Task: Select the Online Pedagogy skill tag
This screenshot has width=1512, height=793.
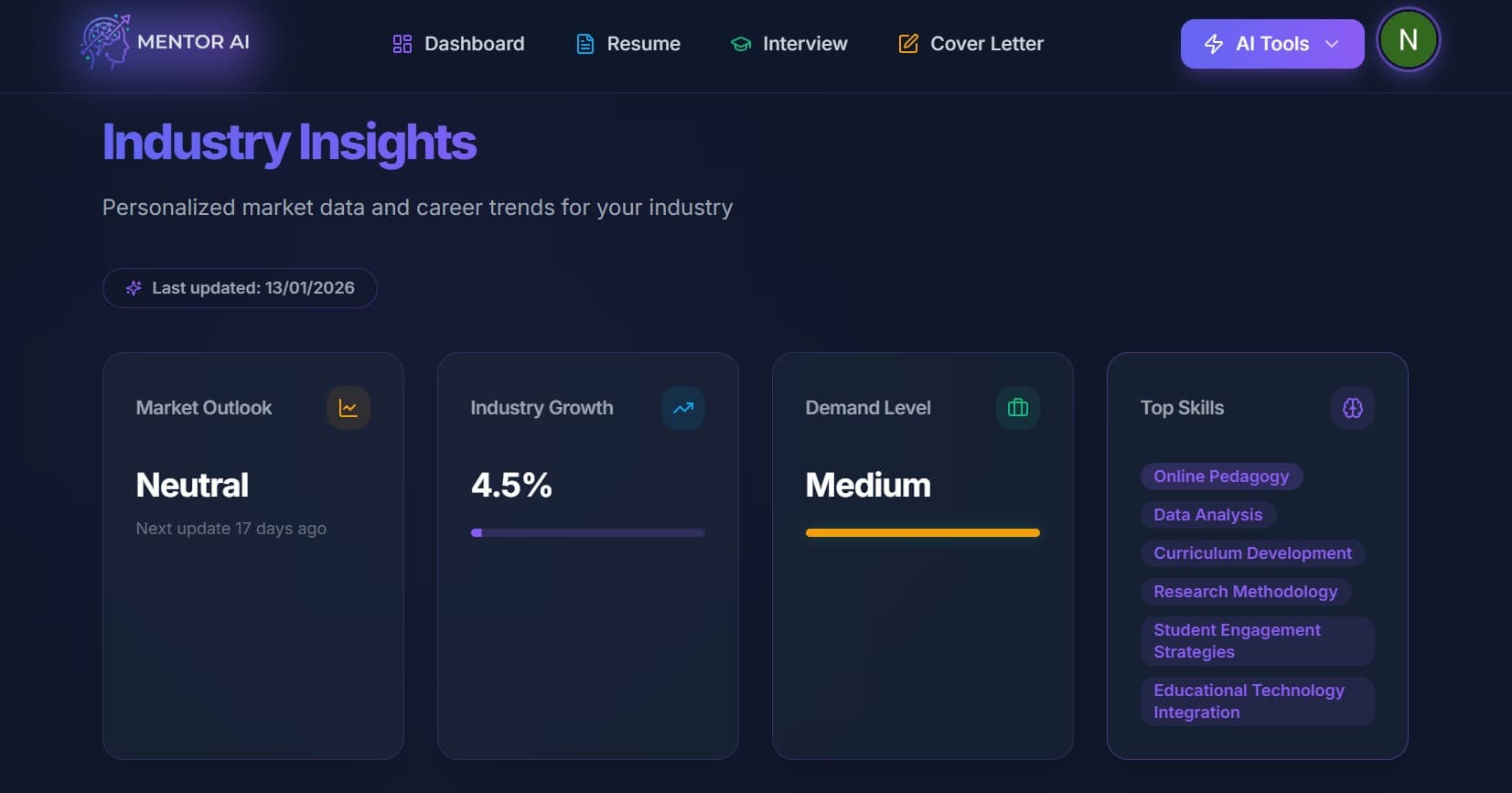Action: (x=1221, y=477)
